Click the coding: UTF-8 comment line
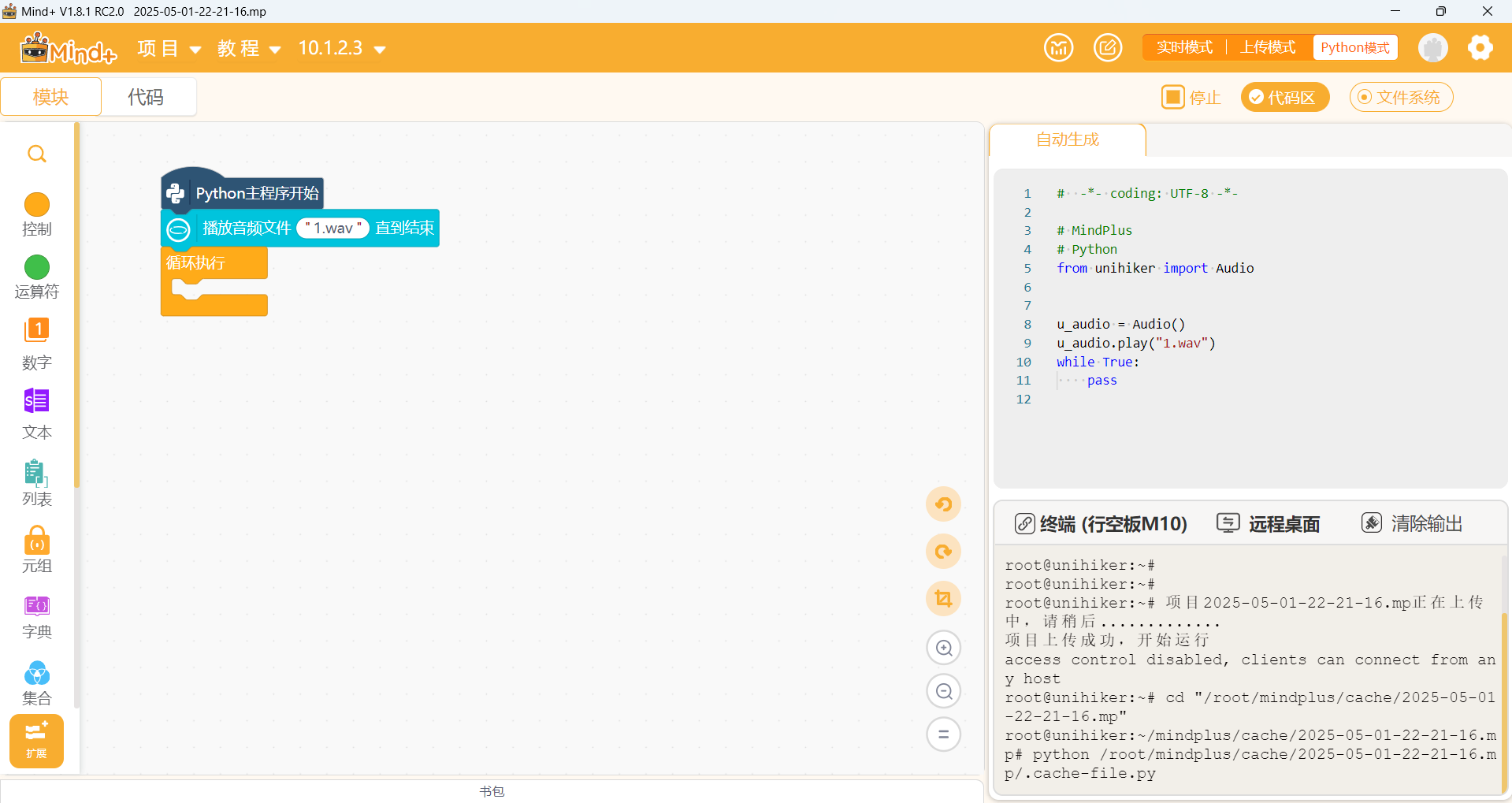 1147,193
